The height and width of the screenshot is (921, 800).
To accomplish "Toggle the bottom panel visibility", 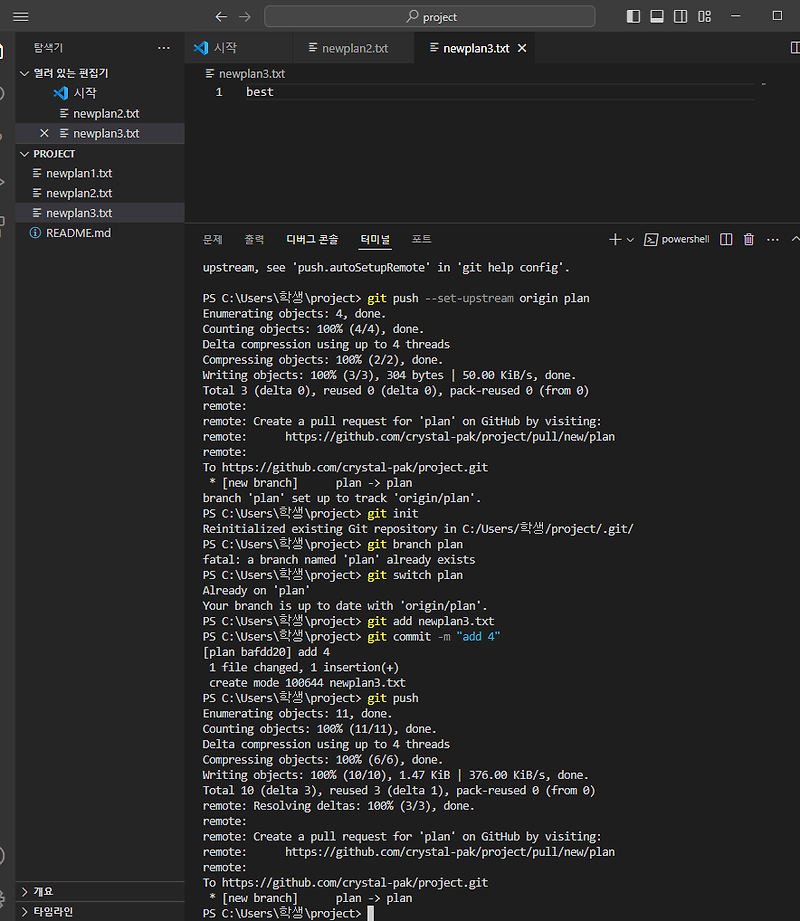I will click(x=656, y=16).
